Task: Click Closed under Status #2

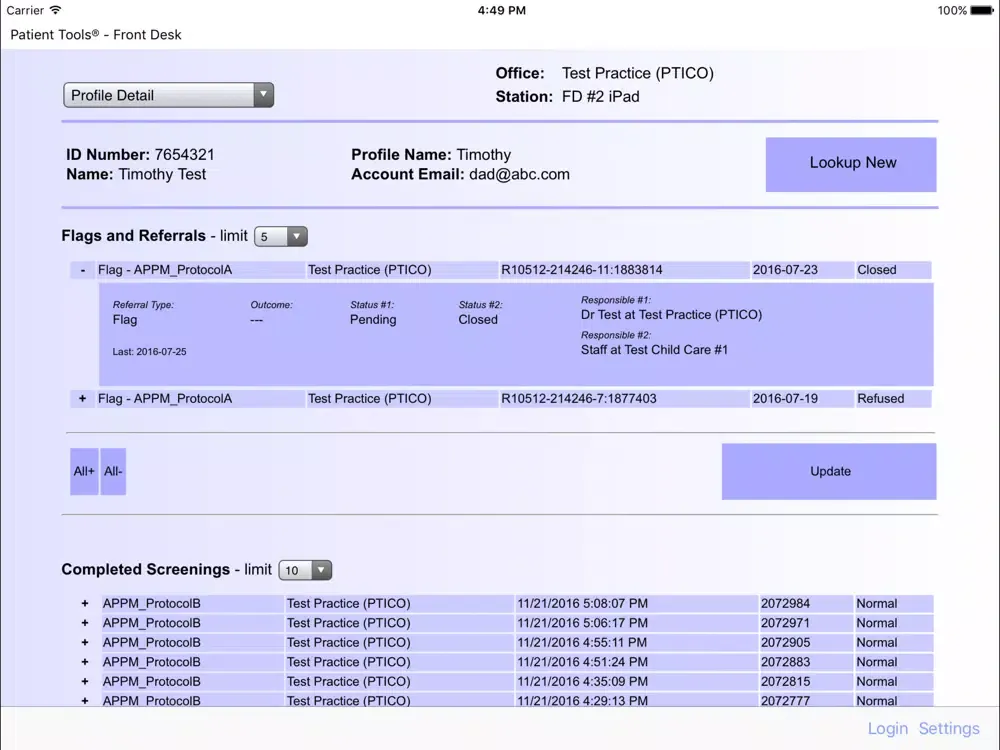Action: coord(478,320)
